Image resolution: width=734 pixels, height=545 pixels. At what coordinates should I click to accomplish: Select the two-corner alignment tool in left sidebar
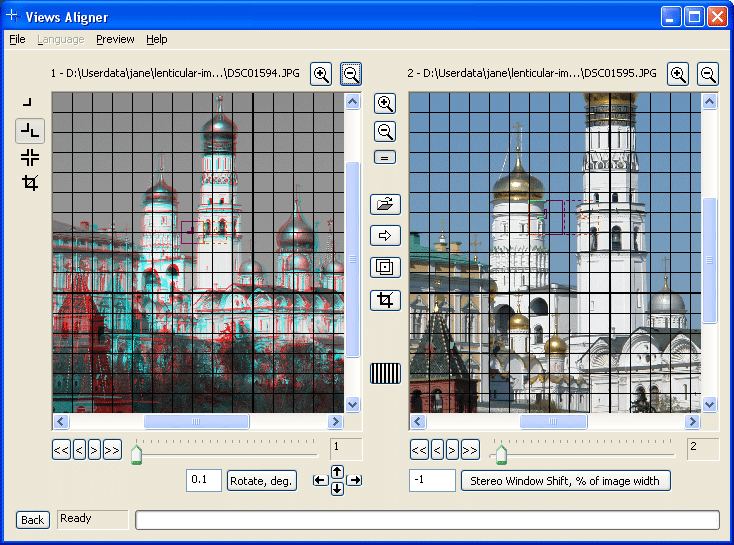pos(30,130)
